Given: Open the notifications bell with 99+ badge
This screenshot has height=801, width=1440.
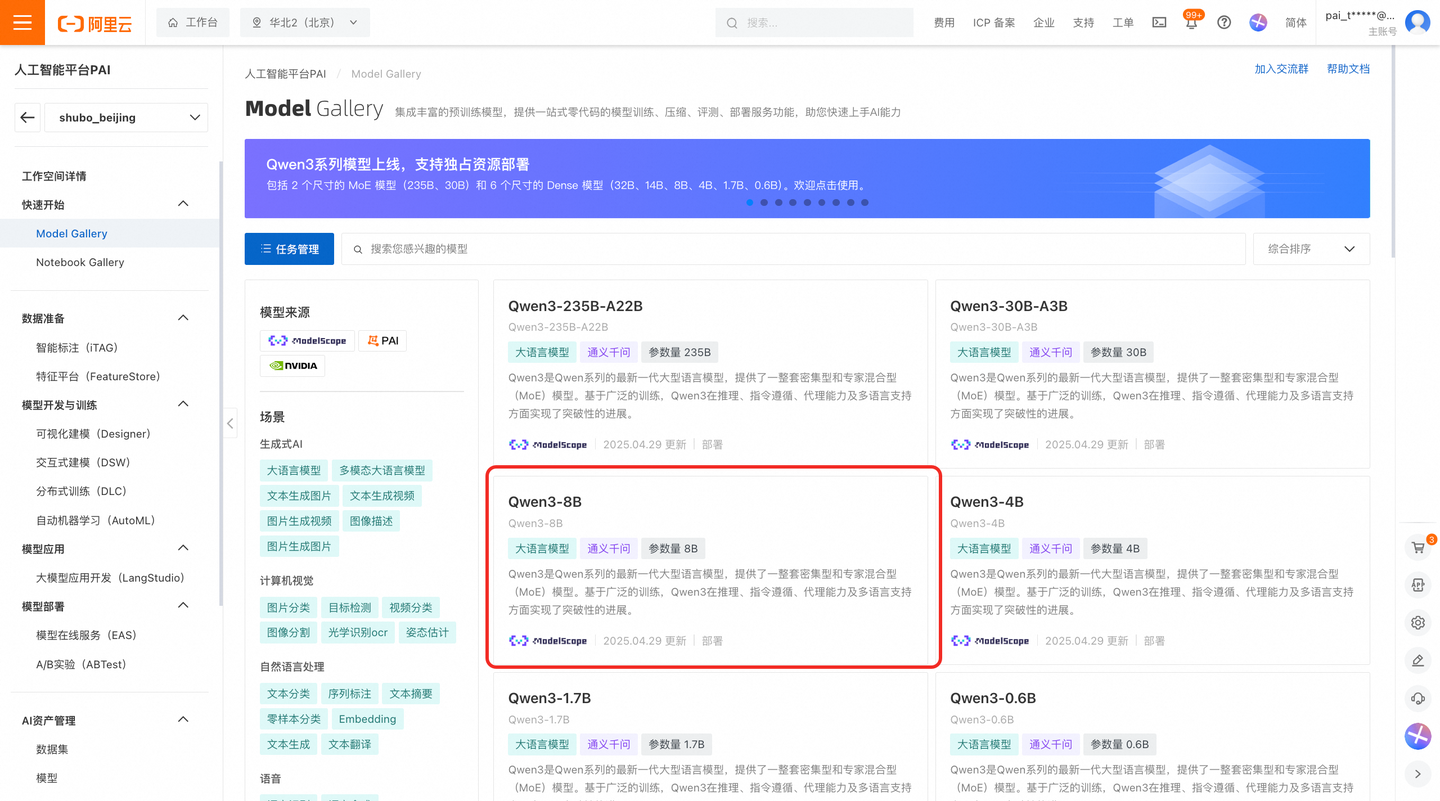Looking at the screenshot, I should click(x=1190, y=22).
